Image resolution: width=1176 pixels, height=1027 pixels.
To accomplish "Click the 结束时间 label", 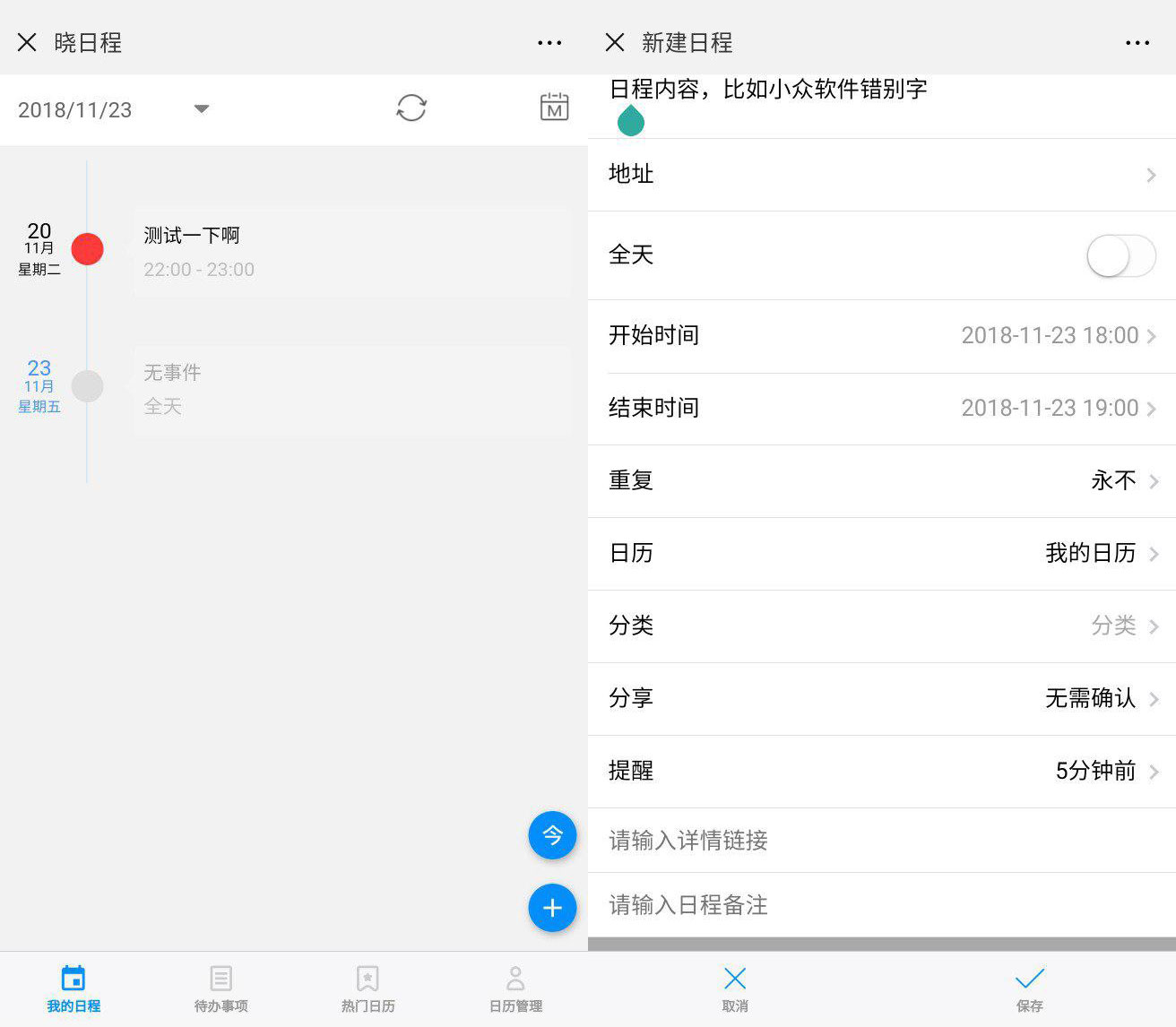I will [x=653, y=408].
